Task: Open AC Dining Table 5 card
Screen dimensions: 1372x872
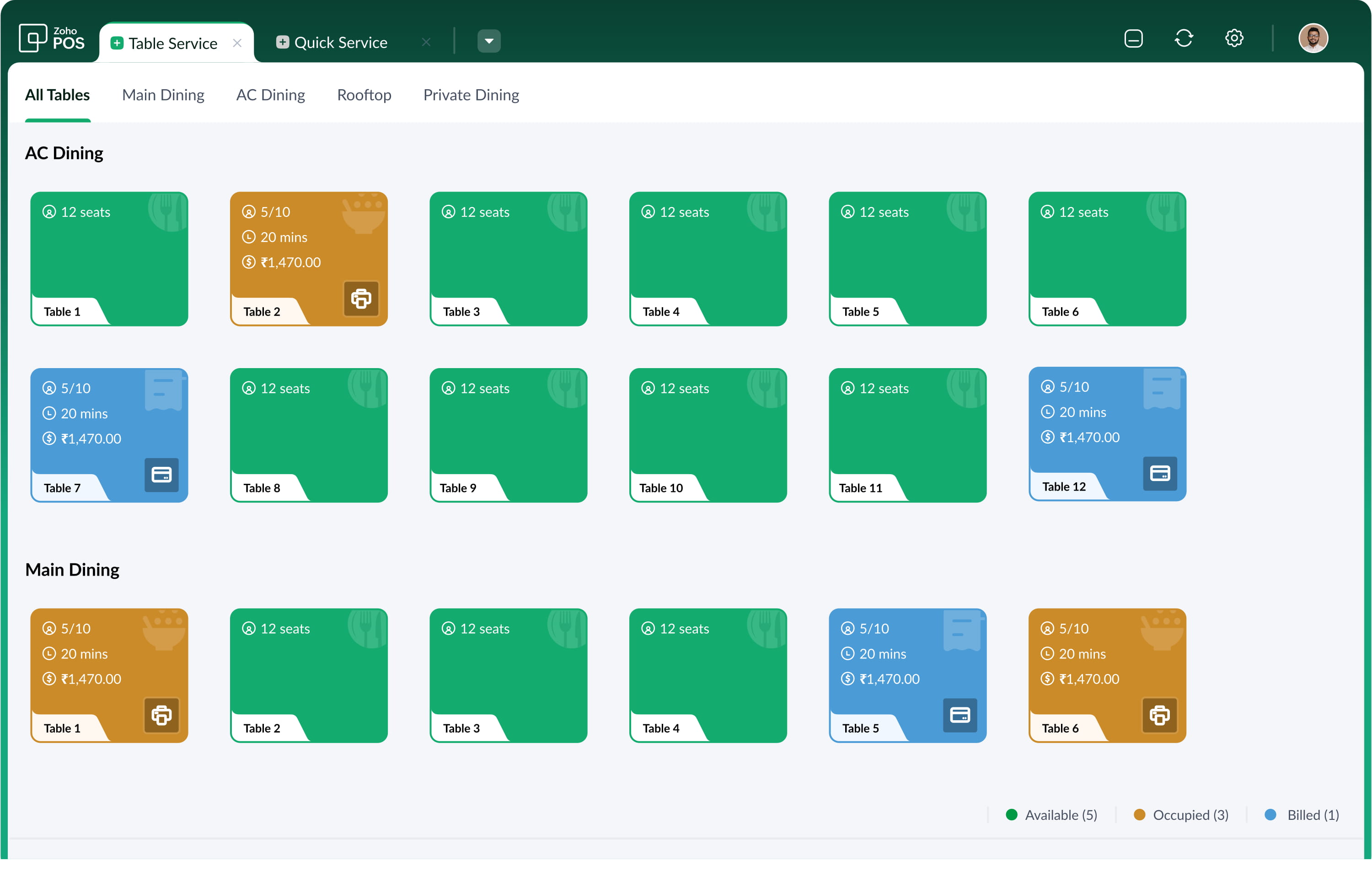Action: pos(908,259)
